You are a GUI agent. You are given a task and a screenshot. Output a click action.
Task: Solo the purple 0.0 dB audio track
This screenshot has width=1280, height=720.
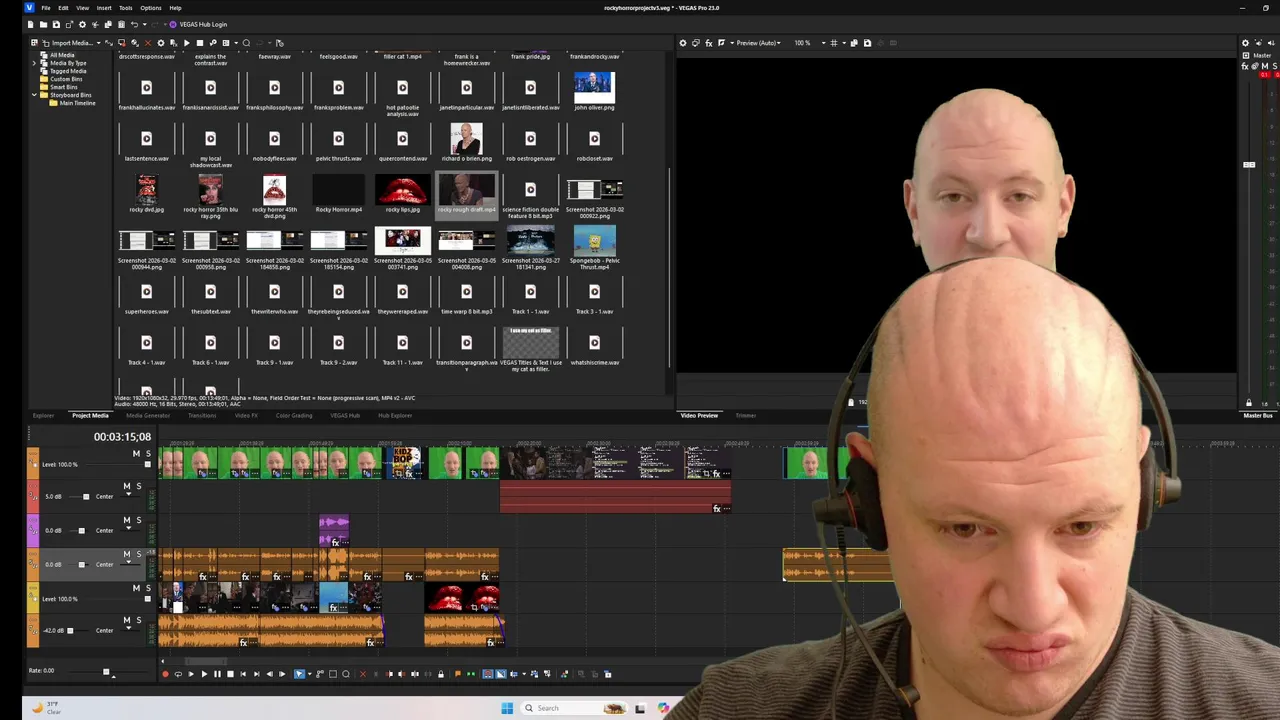point(139,520)
